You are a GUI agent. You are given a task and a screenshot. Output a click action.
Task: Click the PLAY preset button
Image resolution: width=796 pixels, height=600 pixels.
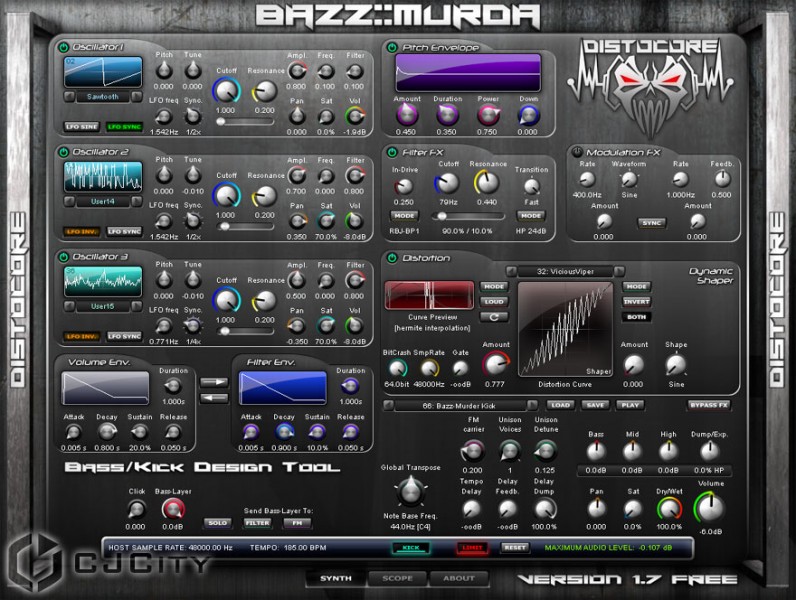pos(630,405)
